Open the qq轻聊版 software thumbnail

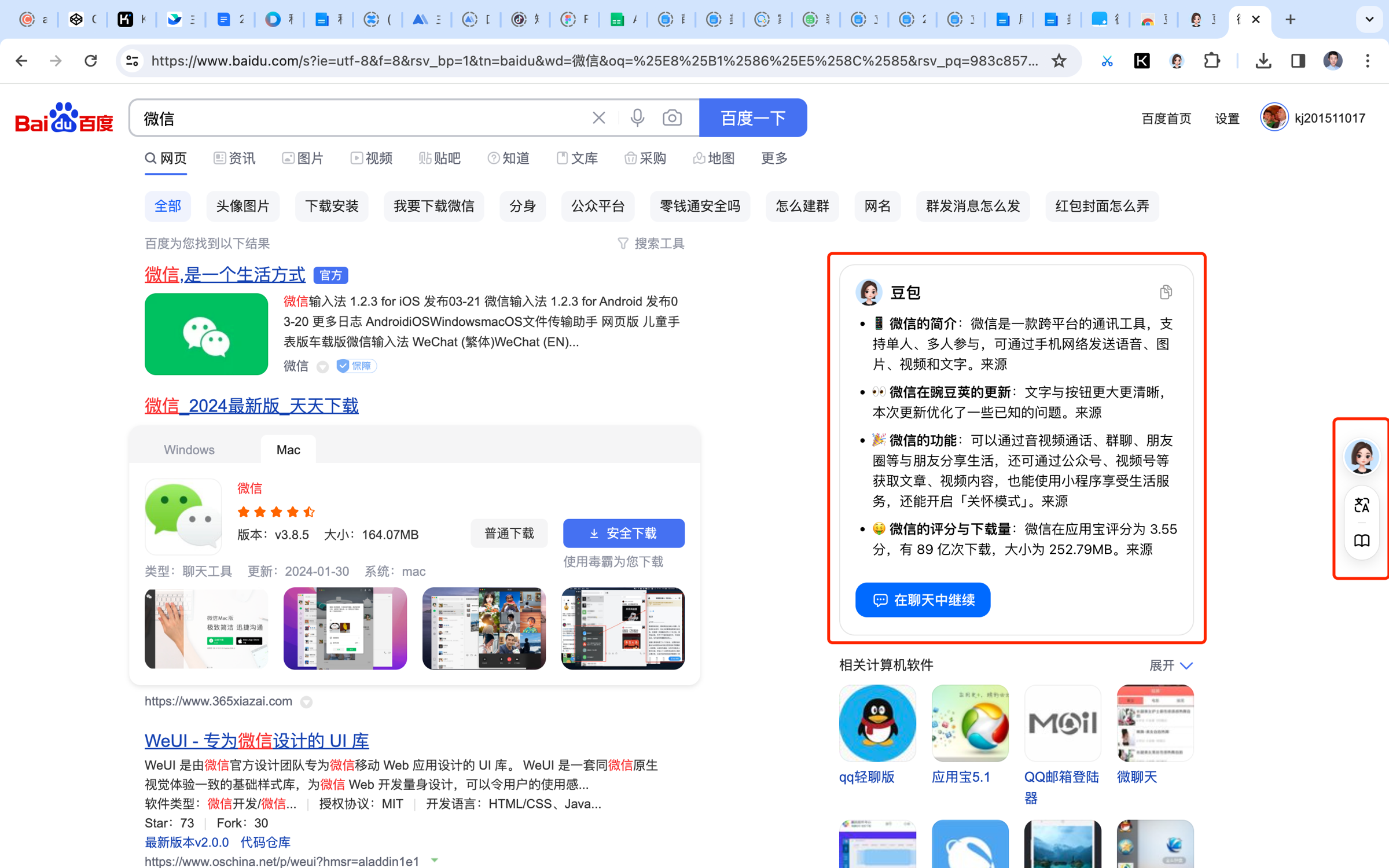coord(877,723)
